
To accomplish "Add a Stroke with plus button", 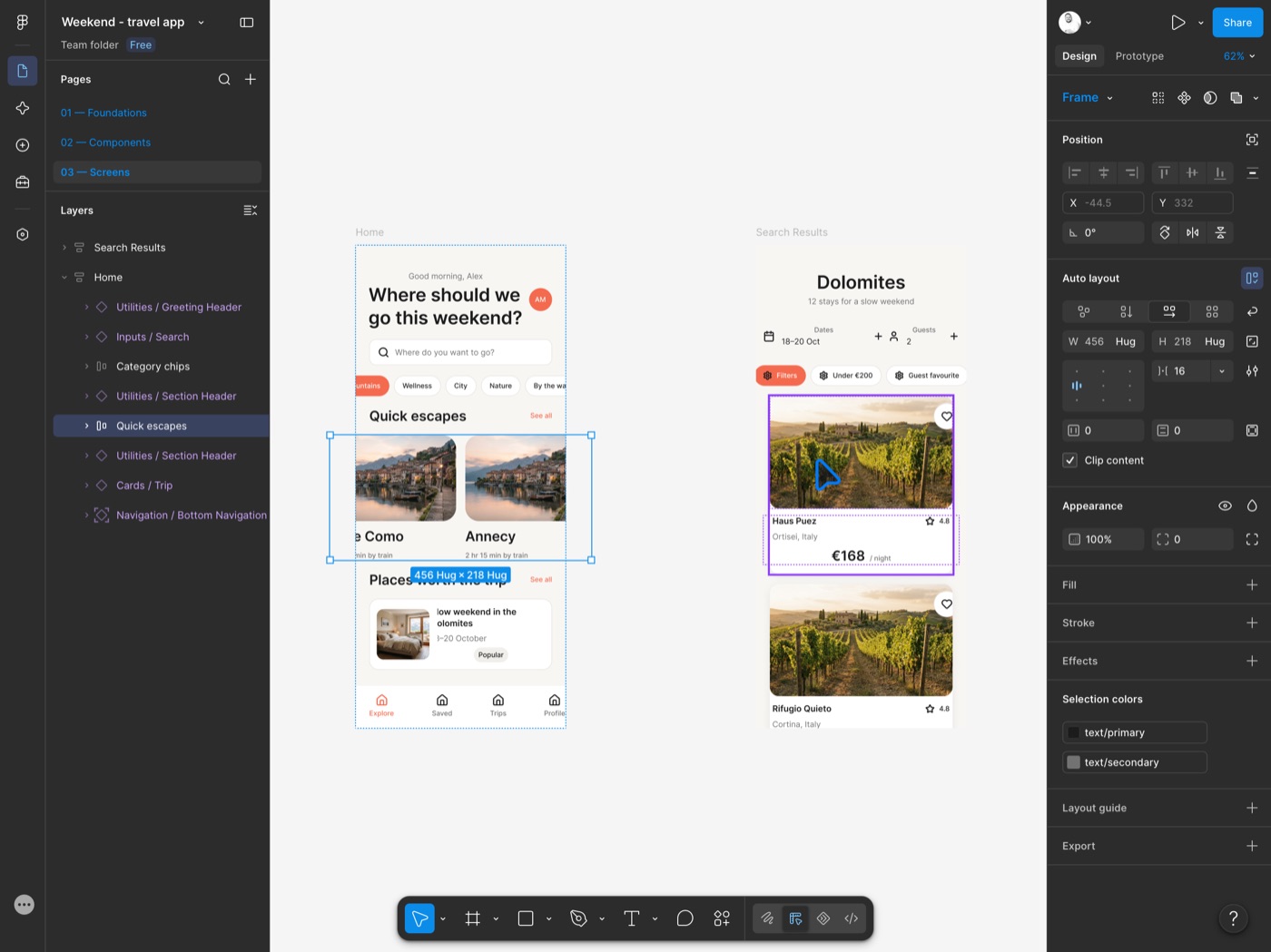I will [1252, 623].
